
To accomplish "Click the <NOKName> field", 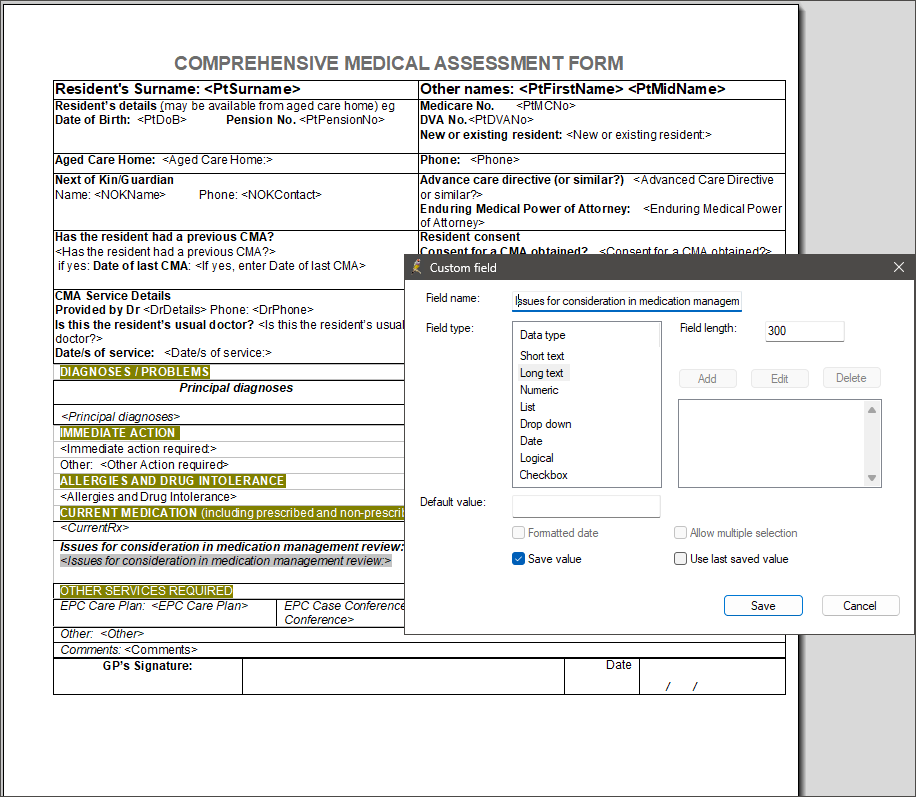I will pyautogui.click(x=130, y=195).
